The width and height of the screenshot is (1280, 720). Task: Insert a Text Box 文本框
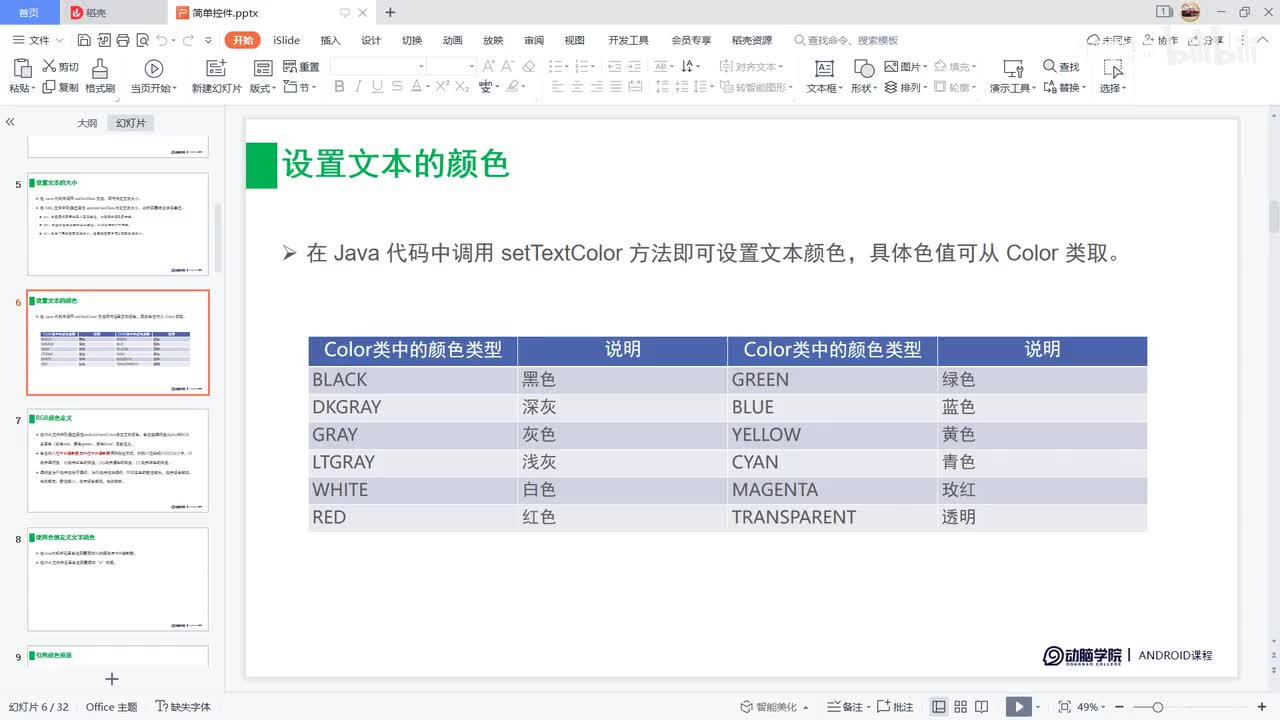coord(824,76)
